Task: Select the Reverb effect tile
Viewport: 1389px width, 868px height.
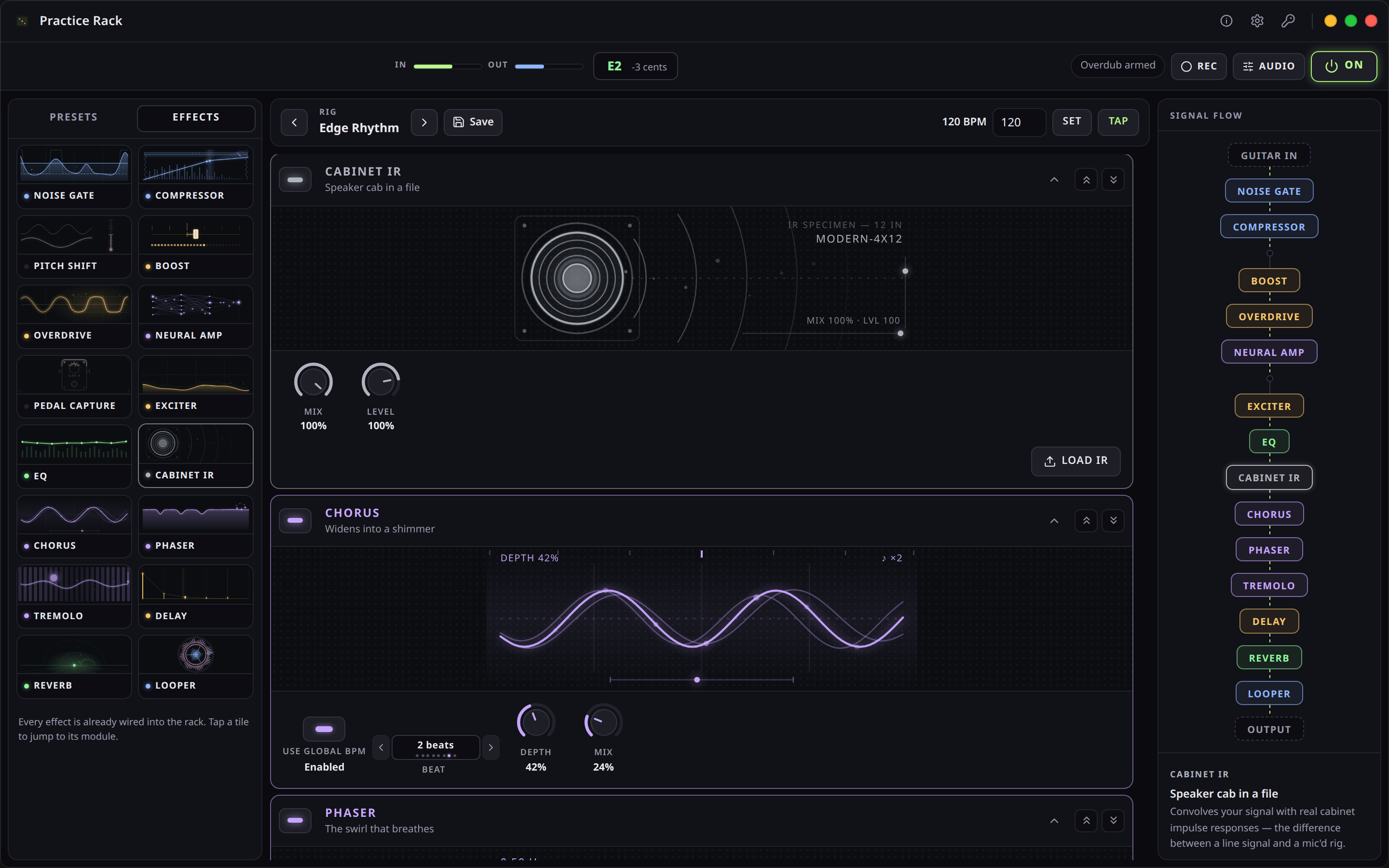Action: (74, 667)
